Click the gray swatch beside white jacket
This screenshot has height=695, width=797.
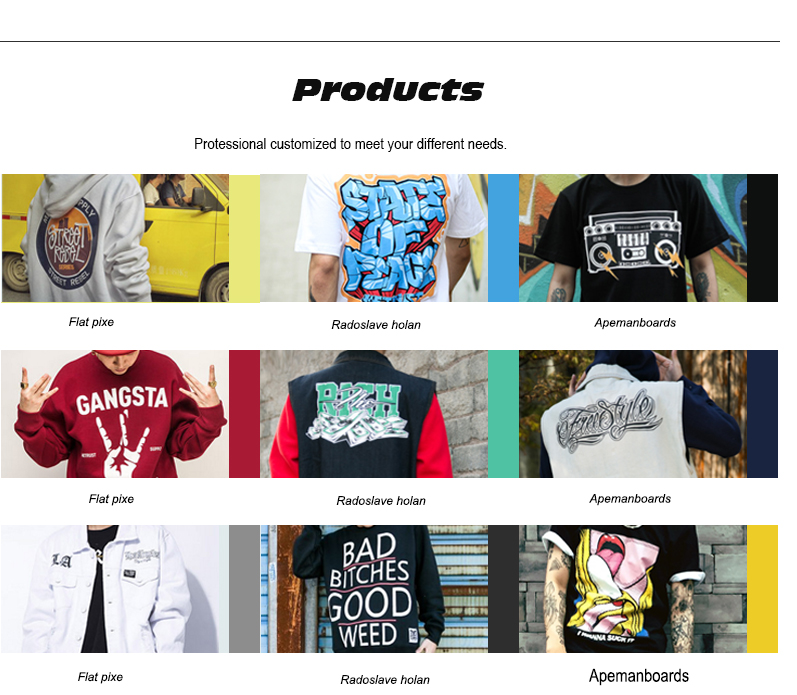pyautogui.click(x=244, y=589)
